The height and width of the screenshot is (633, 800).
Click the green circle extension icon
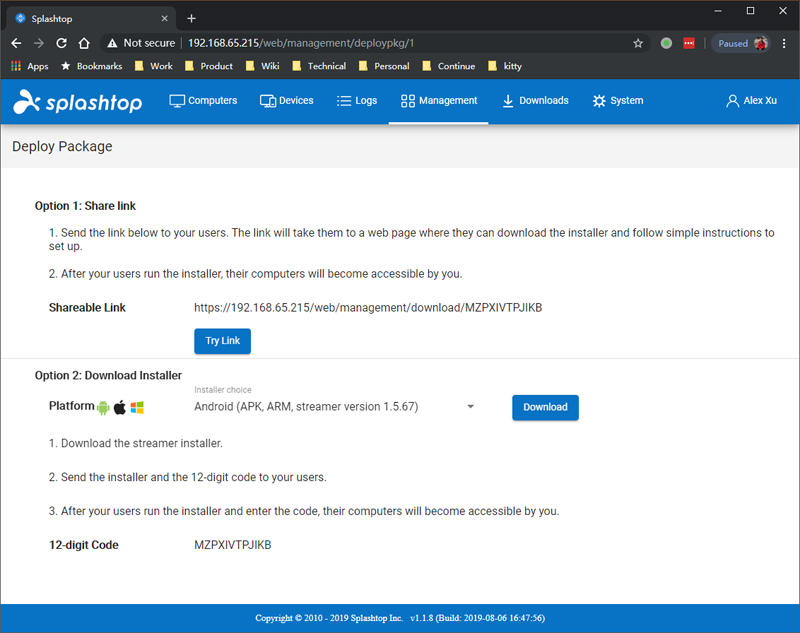pyautogui.click(x=666, y=43)
